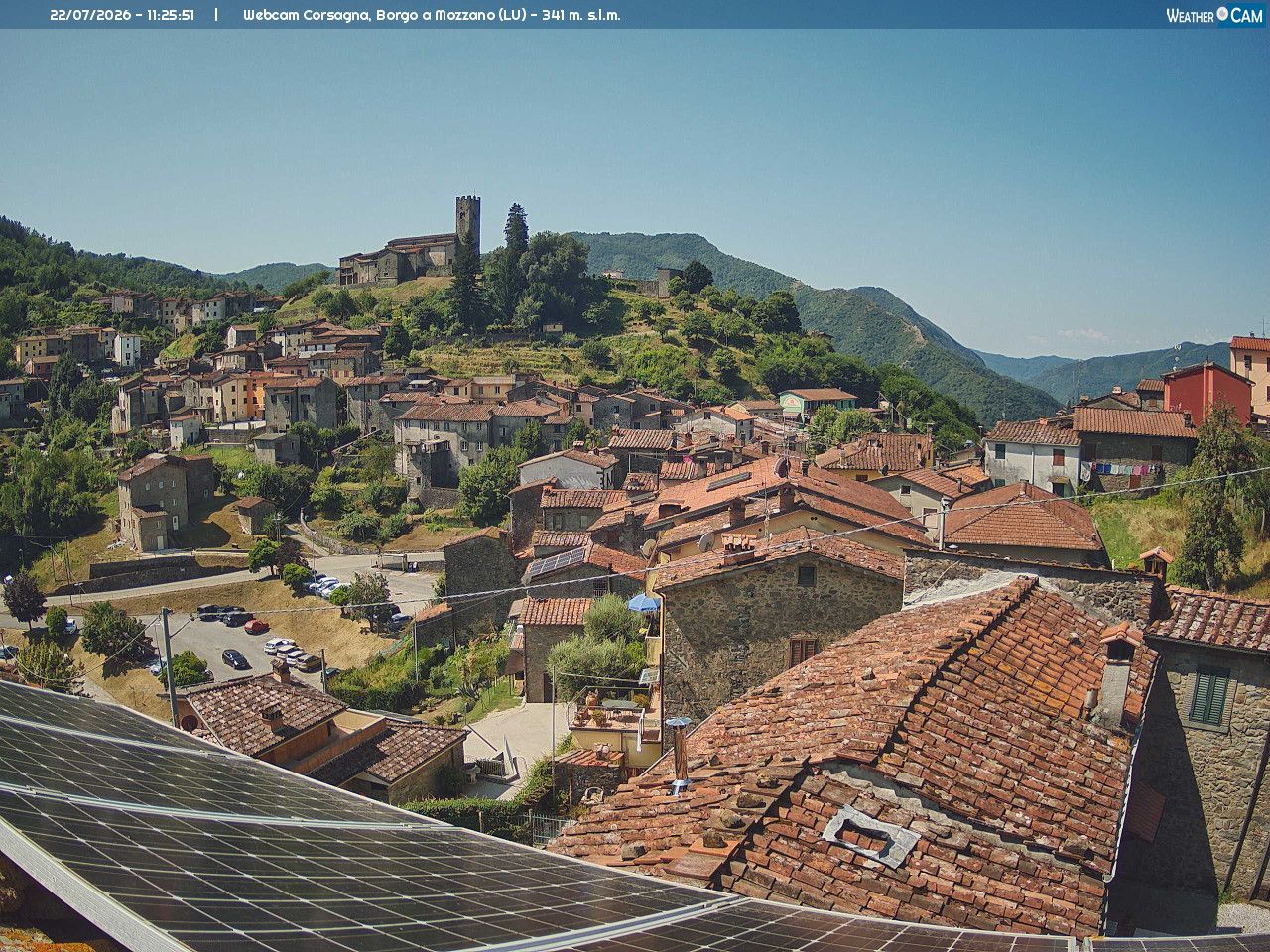This screenshot has height=952, width=1270.
Task: Click the skylight hatch on the tiled roof
Action: pos(872,835)
